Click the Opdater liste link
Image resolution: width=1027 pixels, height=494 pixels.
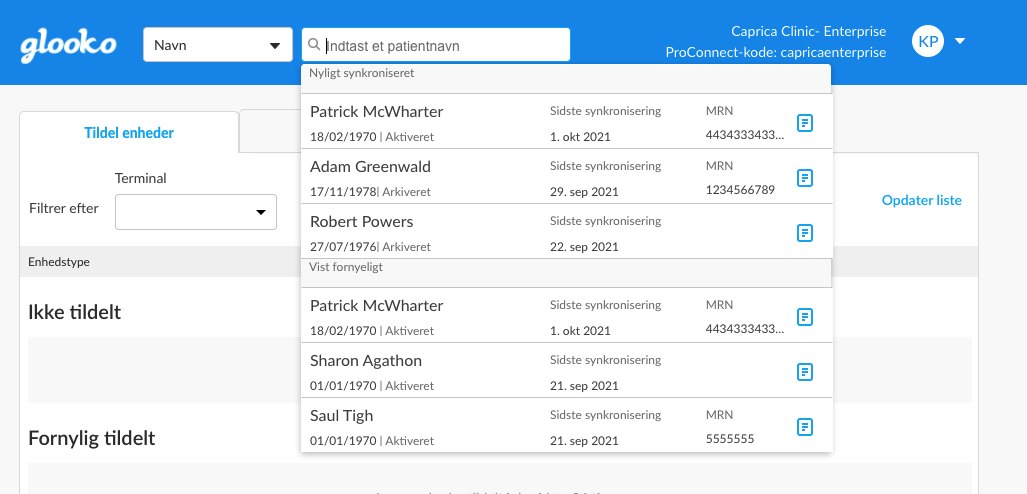click(x=922, y=200)
